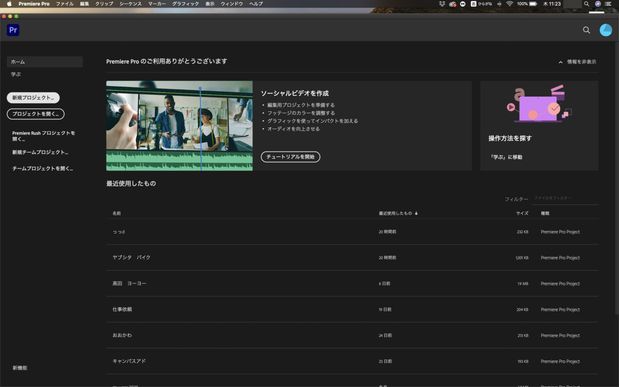Click the 新機能 link at the sidebar bottom
This screenshot has height=387, width=619.
[x=20, y=368]
